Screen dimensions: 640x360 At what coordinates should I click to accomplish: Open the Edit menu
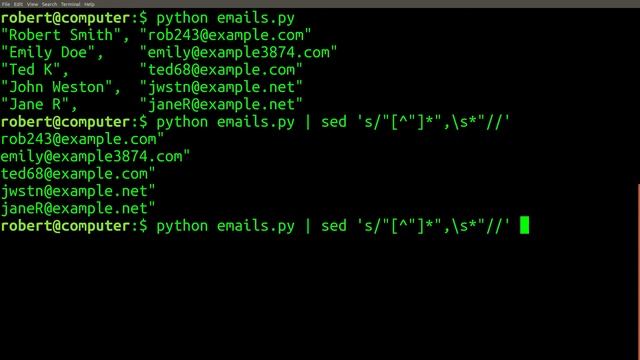[x=18, y=4]
